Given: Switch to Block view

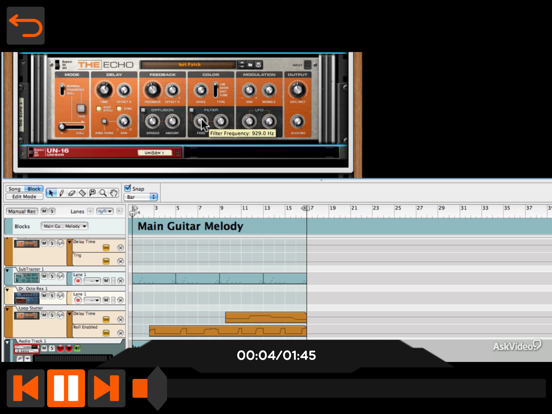Looking at the screenshot, I should point(34,189).
